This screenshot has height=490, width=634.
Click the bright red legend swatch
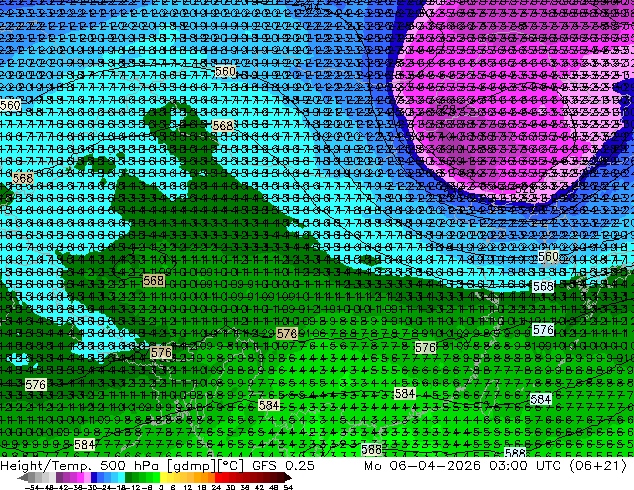[218, 477]
